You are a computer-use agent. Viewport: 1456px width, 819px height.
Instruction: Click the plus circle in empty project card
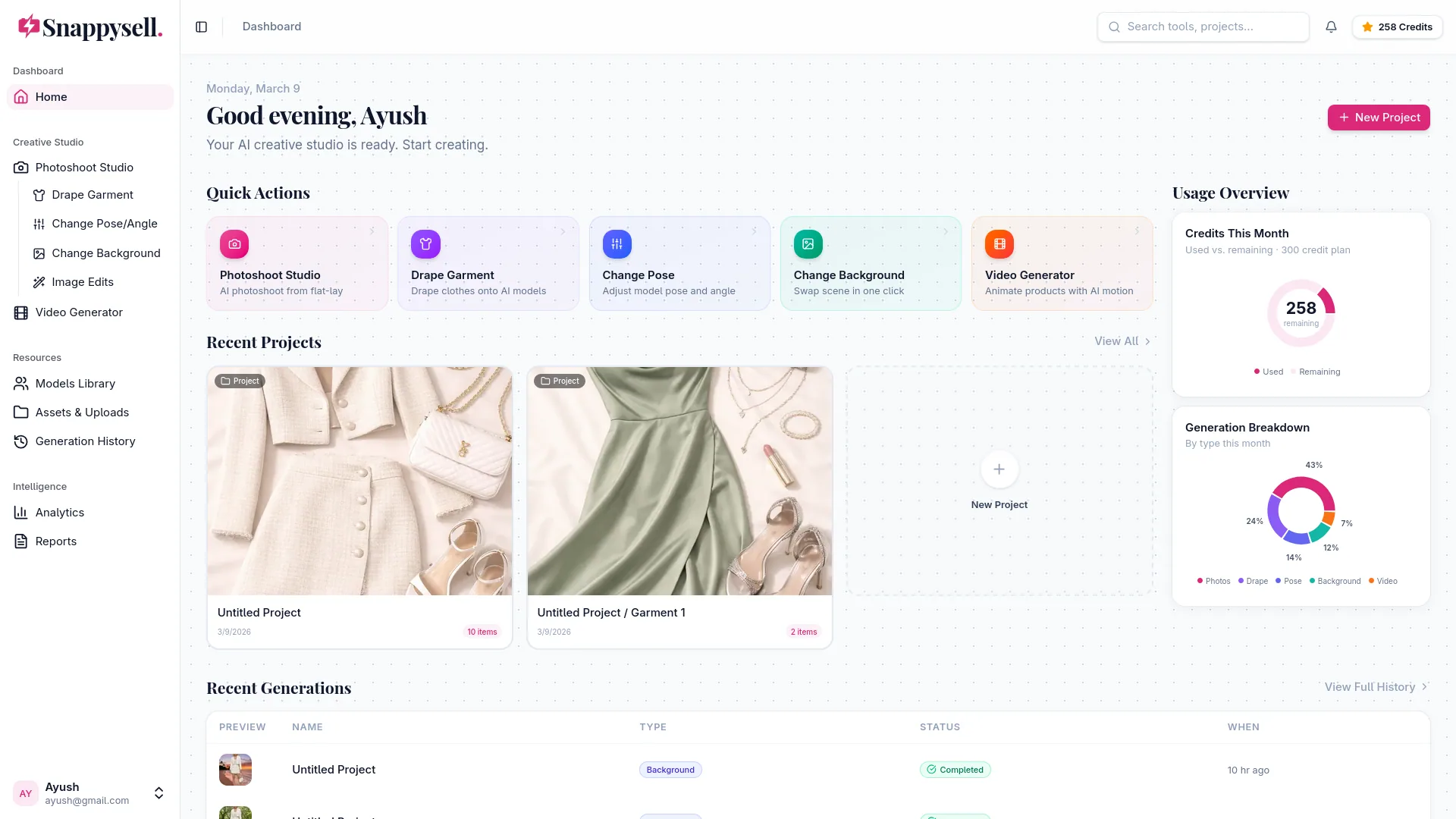(999, 469)
